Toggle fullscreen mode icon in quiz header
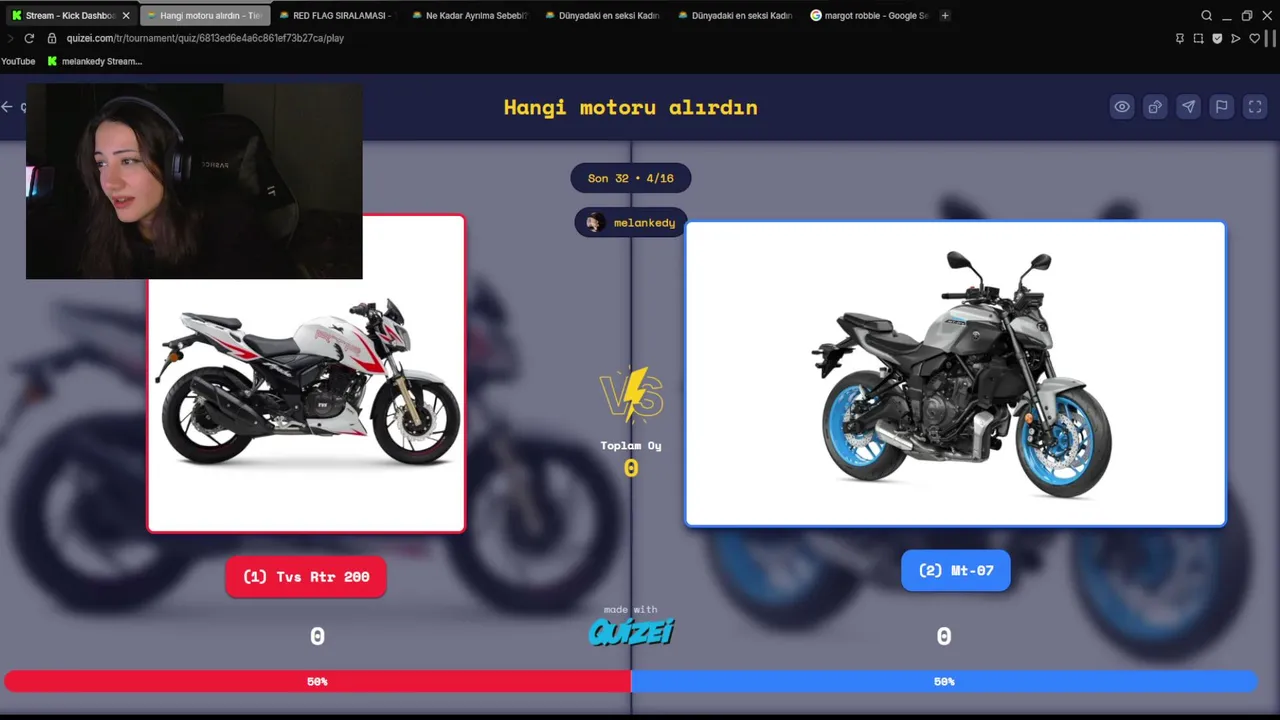The height and width of the screenshot is (720, 1280). click(x=1255, y=107)
